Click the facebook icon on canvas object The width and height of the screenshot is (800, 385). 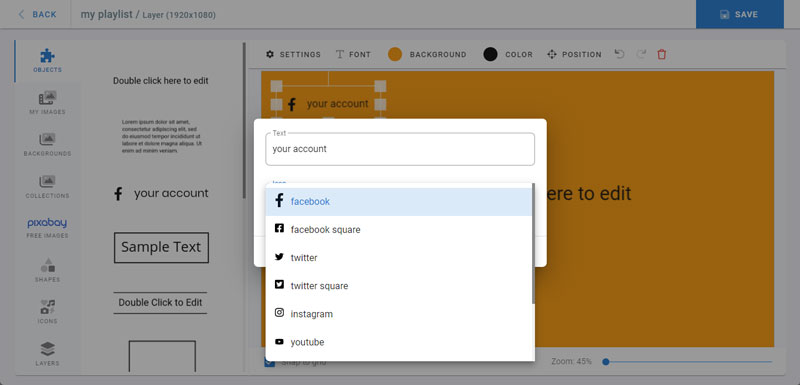click(x=292, y=105)
